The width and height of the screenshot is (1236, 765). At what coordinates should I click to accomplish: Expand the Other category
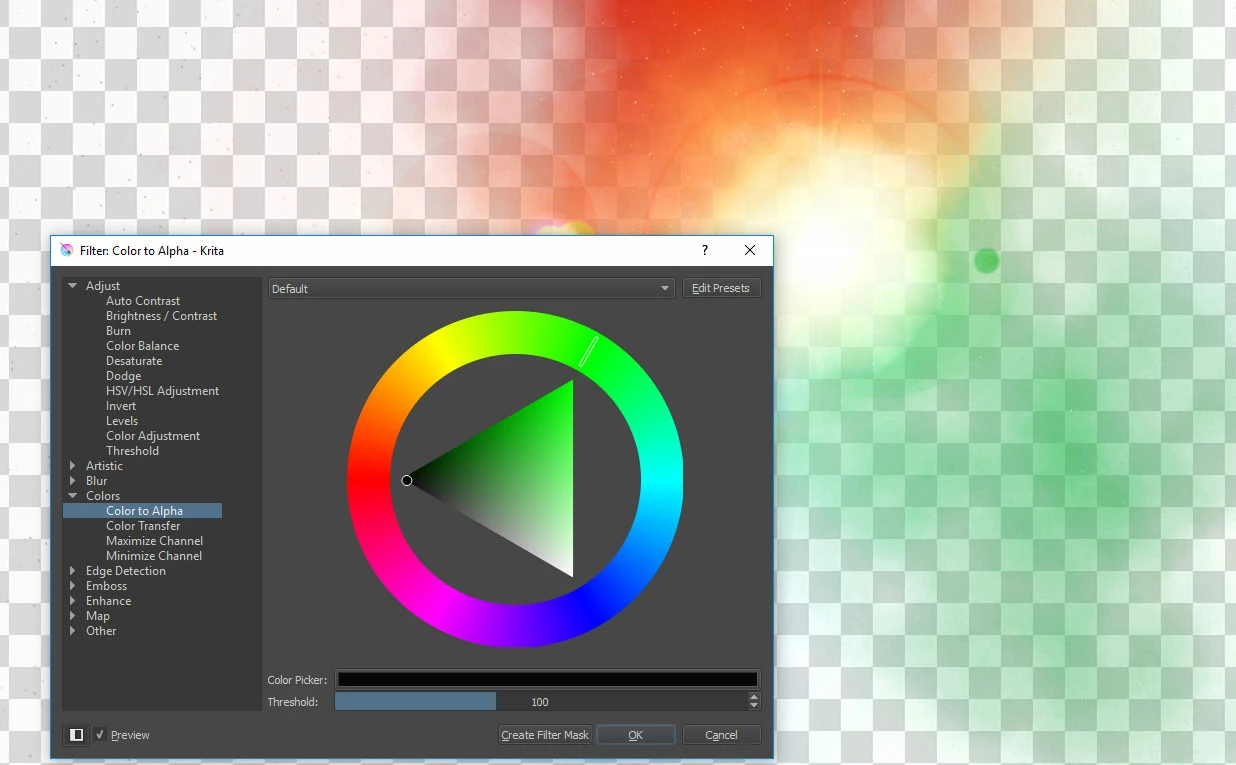[x=72, y=631]
